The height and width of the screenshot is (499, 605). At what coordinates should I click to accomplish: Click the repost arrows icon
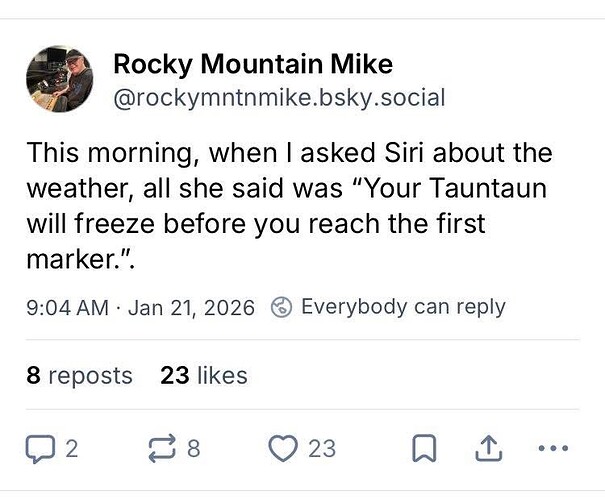click(x=160, y=449)
